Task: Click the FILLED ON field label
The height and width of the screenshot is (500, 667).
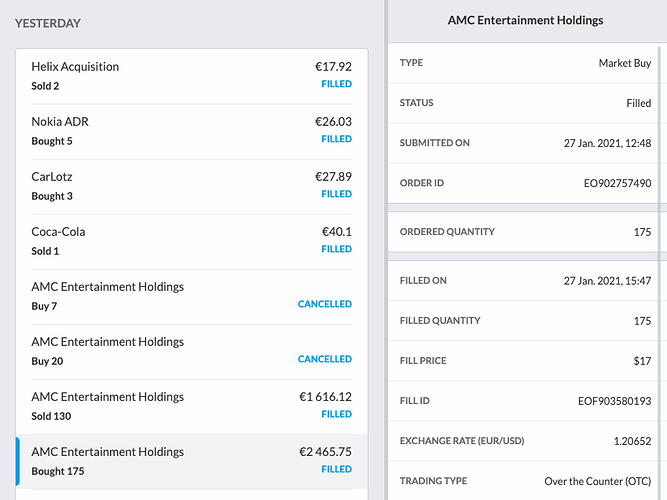Action: [x=423, y=281]
